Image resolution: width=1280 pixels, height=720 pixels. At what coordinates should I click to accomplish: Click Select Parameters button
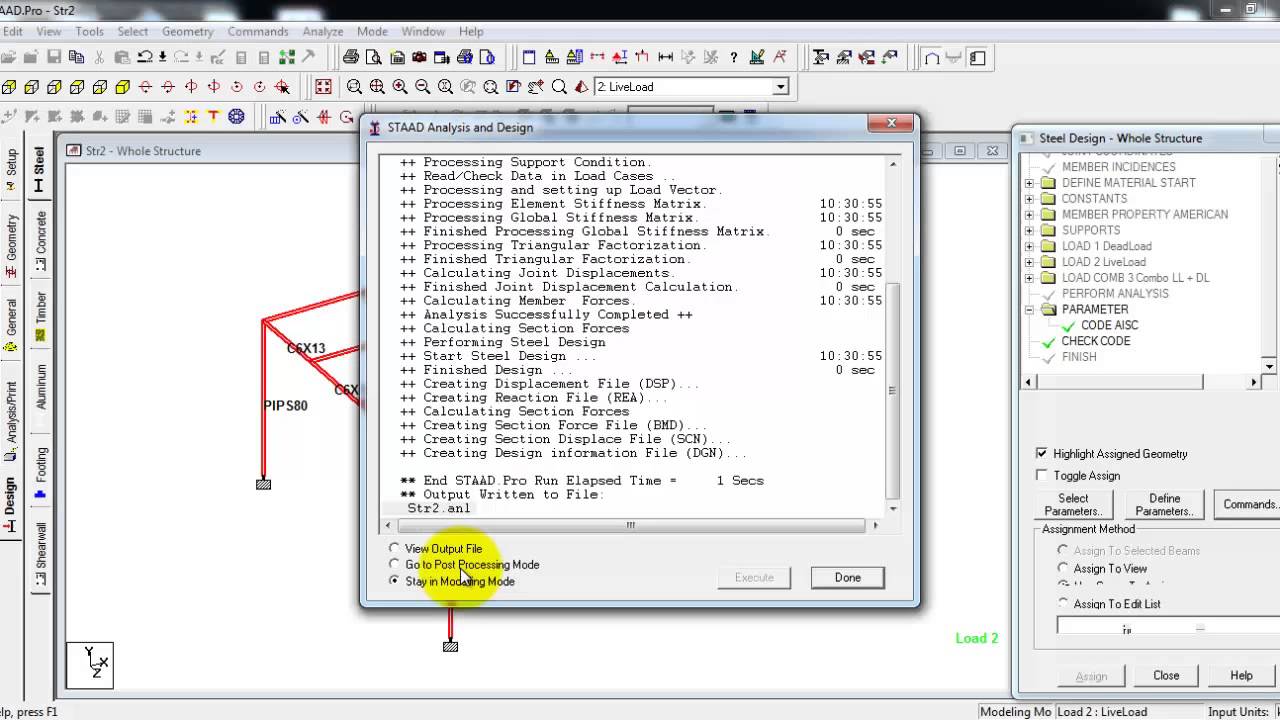(x=1073, y=505)
